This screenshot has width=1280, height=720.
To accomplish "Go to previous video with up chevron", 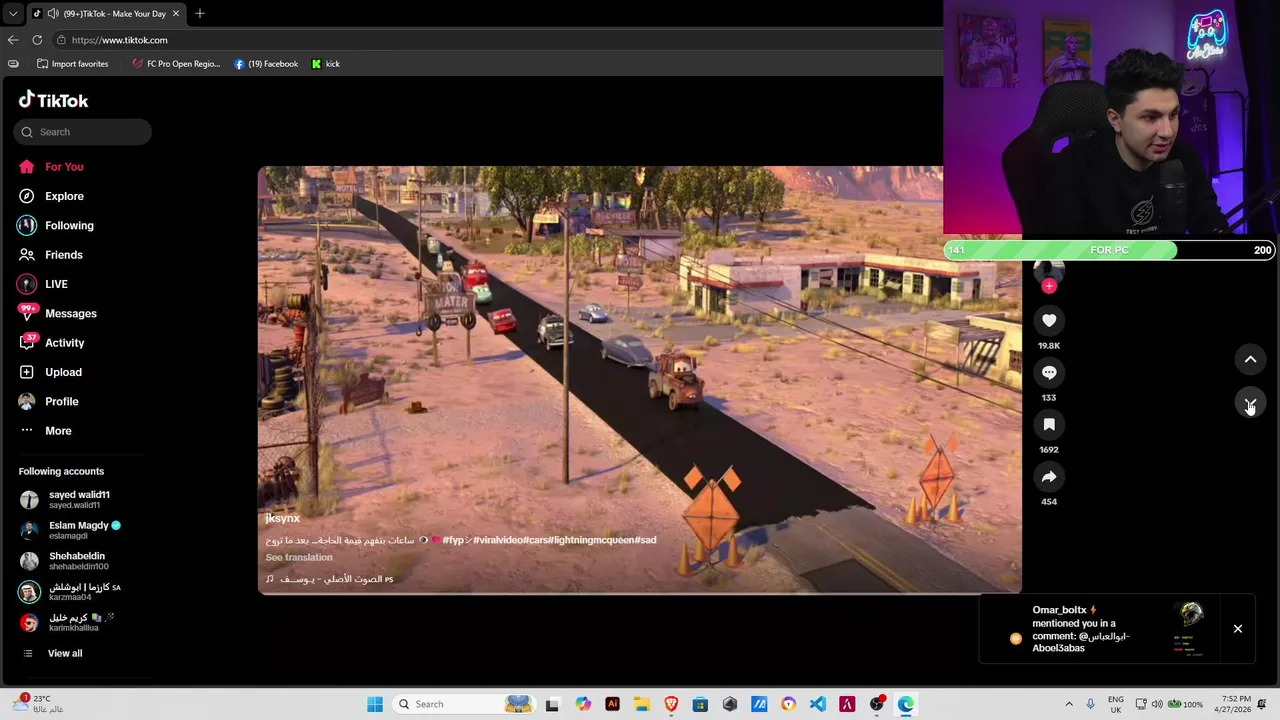I will [x=1250, y=359].
